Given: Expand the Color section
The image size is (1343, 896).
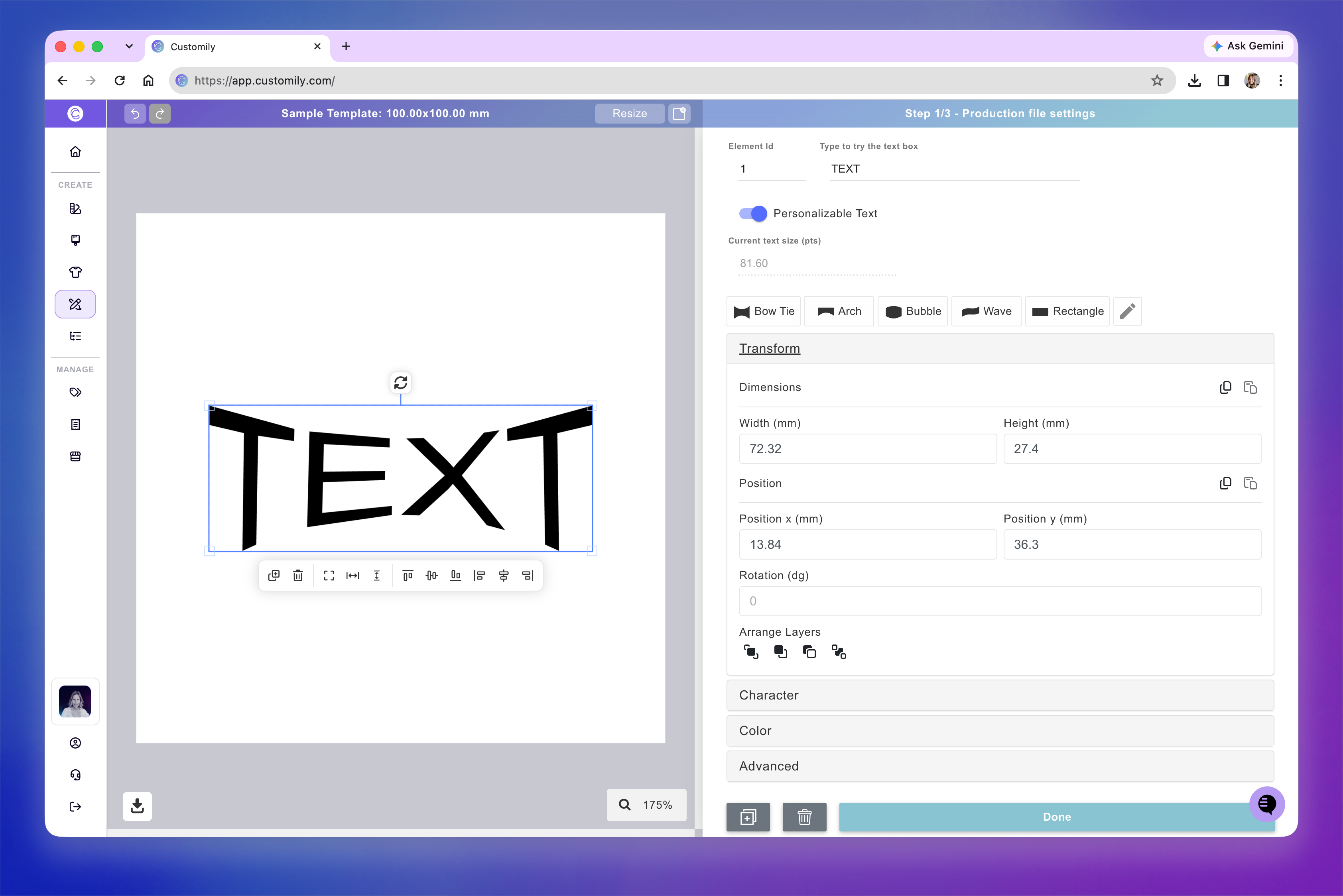Looking at the screenshot, I should tap(1000, 731).
